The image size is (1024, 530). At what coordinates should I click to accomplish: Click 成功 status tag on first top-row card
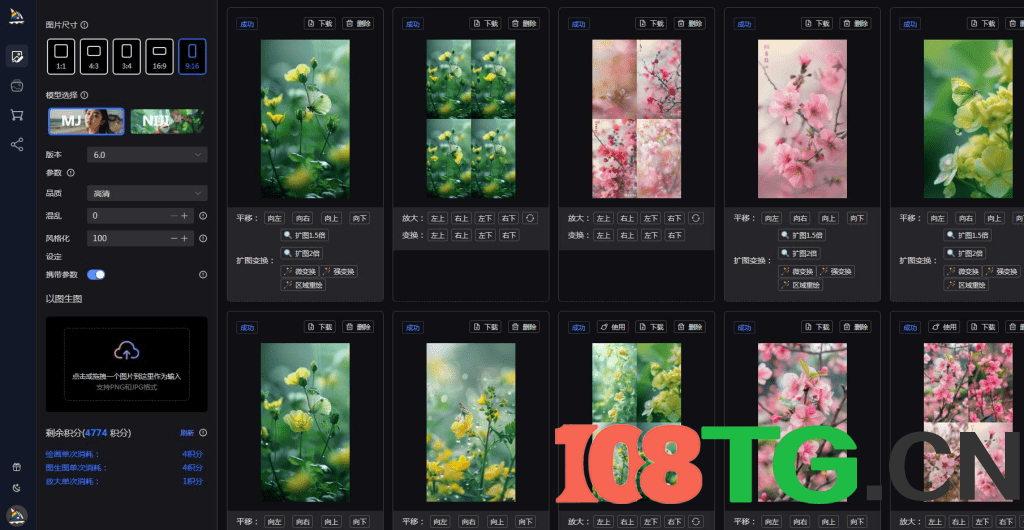(x=247, y=24)
